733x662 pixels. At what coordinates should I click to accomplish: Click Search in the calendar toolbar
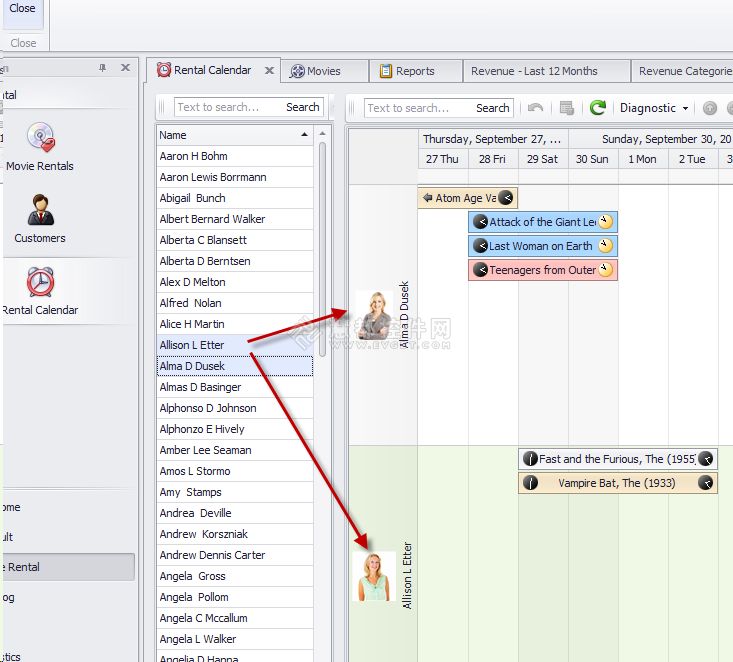tap(492, 108)
